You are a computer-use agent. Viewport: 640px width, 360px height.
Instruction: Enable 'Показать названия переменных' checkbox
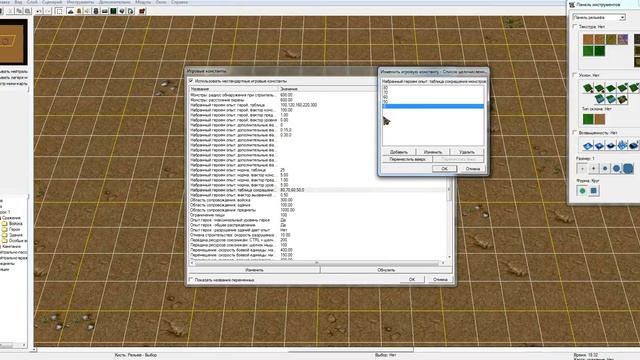point(191,280)
